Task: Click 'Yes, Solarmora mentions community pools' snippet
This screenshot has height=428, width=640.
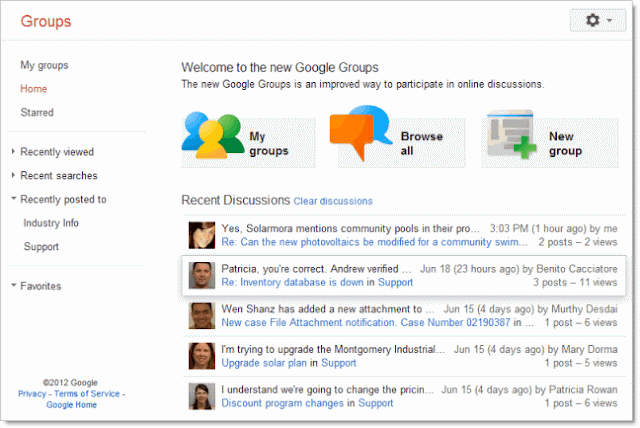Action: point(350,228)
